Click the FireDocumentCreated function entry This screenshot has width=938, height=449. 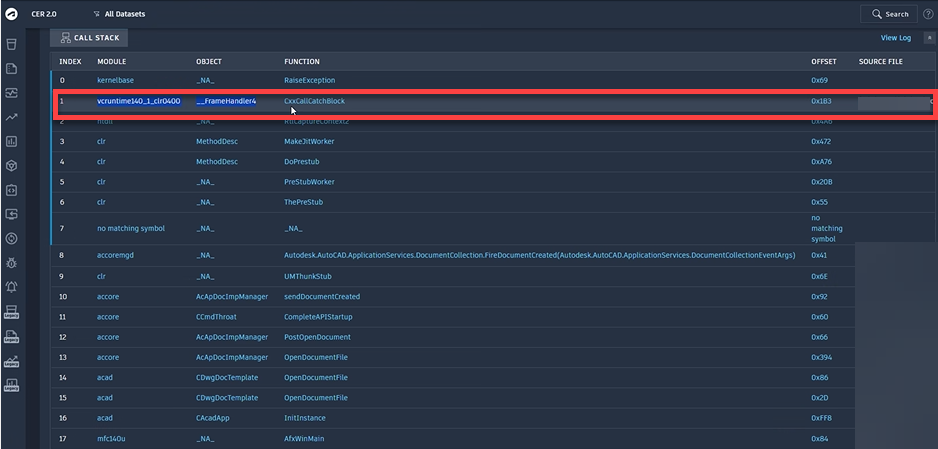click(x=540, y=255)
